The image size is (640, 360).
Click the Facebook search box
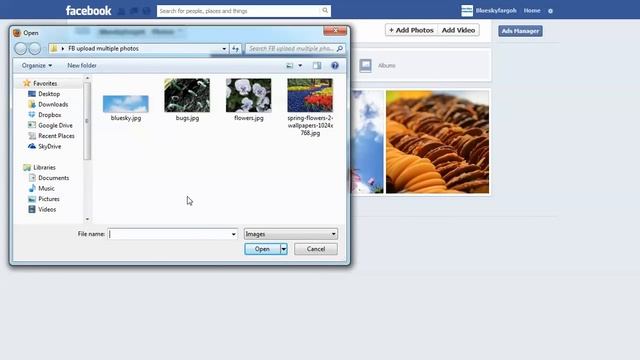coord(239,11)
